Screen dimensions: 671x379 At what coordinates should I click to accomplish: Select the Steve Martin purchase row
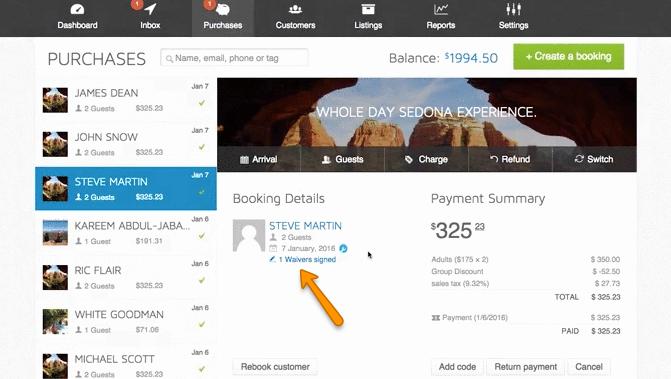coord(126,189)
